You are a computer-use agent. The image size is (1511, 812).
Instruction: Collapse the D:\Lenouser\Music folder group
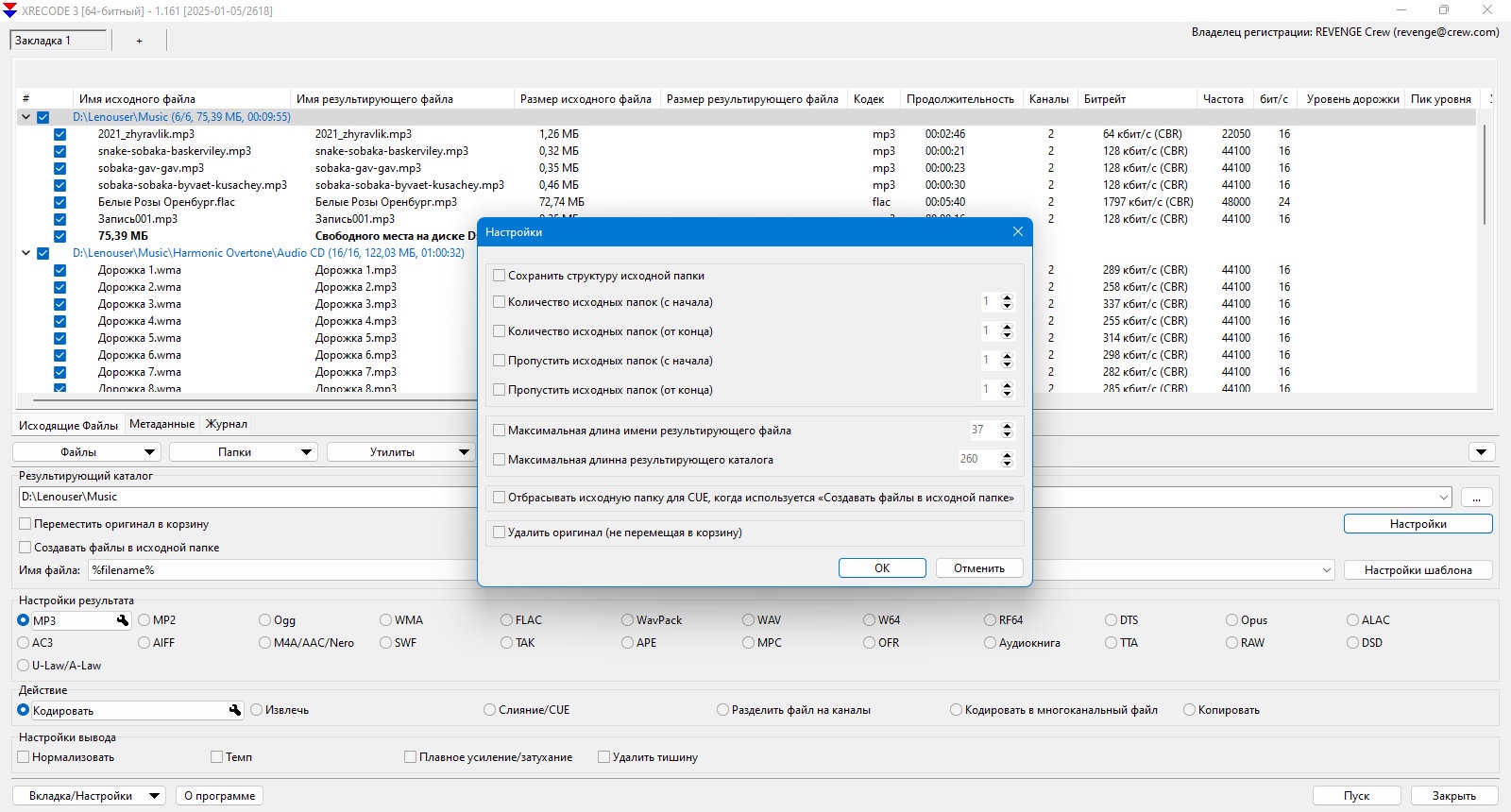[25, 117]
